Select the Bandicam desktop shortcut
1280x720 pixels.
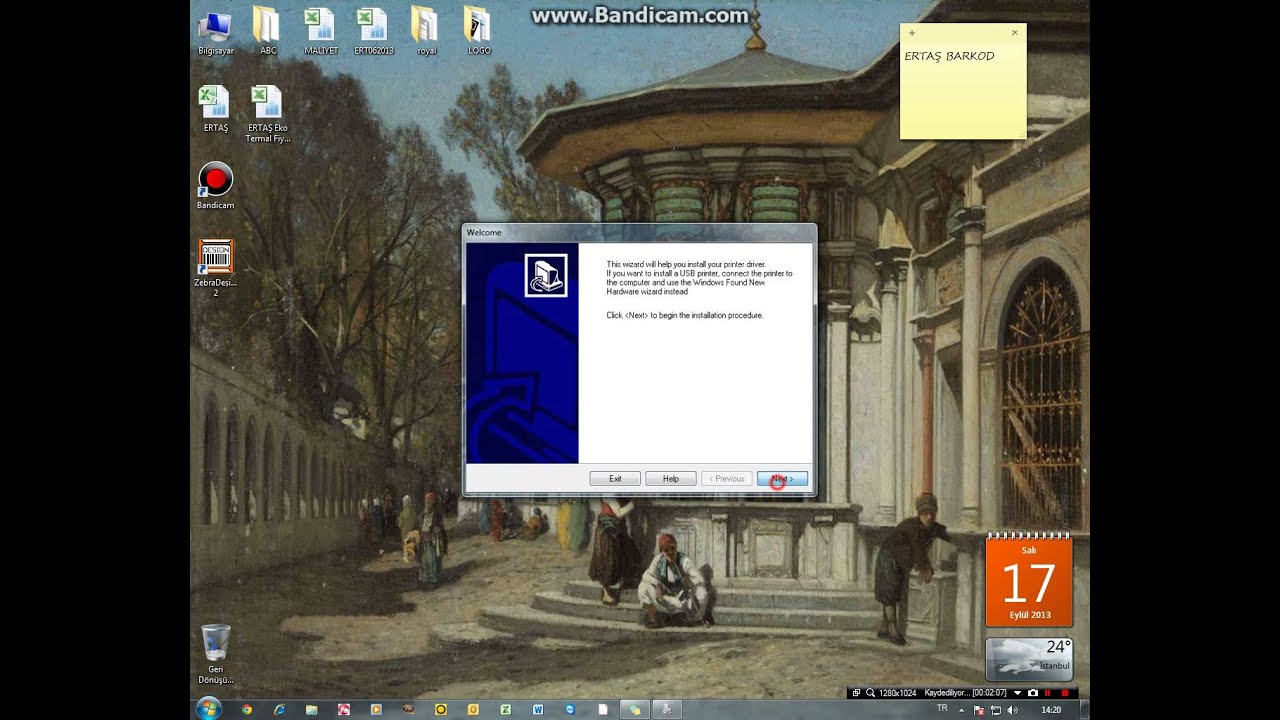click(215, 186)
